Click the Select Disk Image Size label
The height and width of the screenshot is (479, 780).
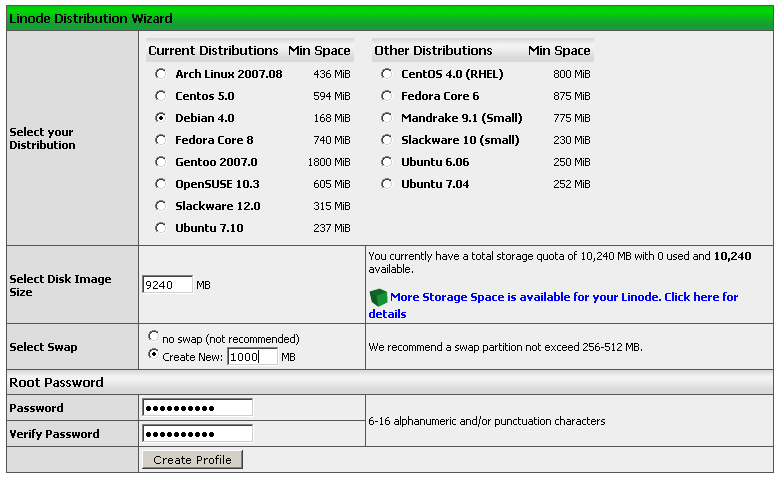[x=60, y=285]
